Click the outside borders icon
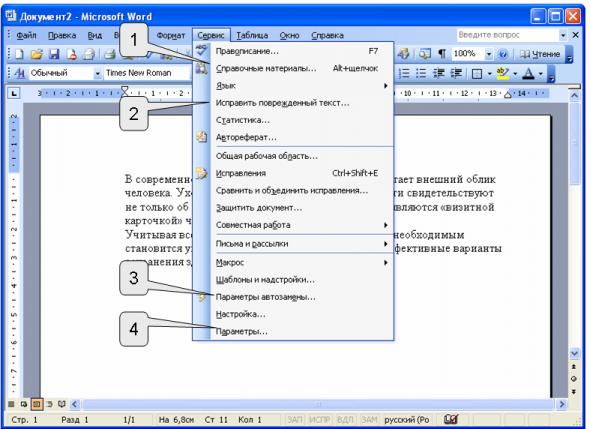The image size is (590, 429). [x=477, y=73]
